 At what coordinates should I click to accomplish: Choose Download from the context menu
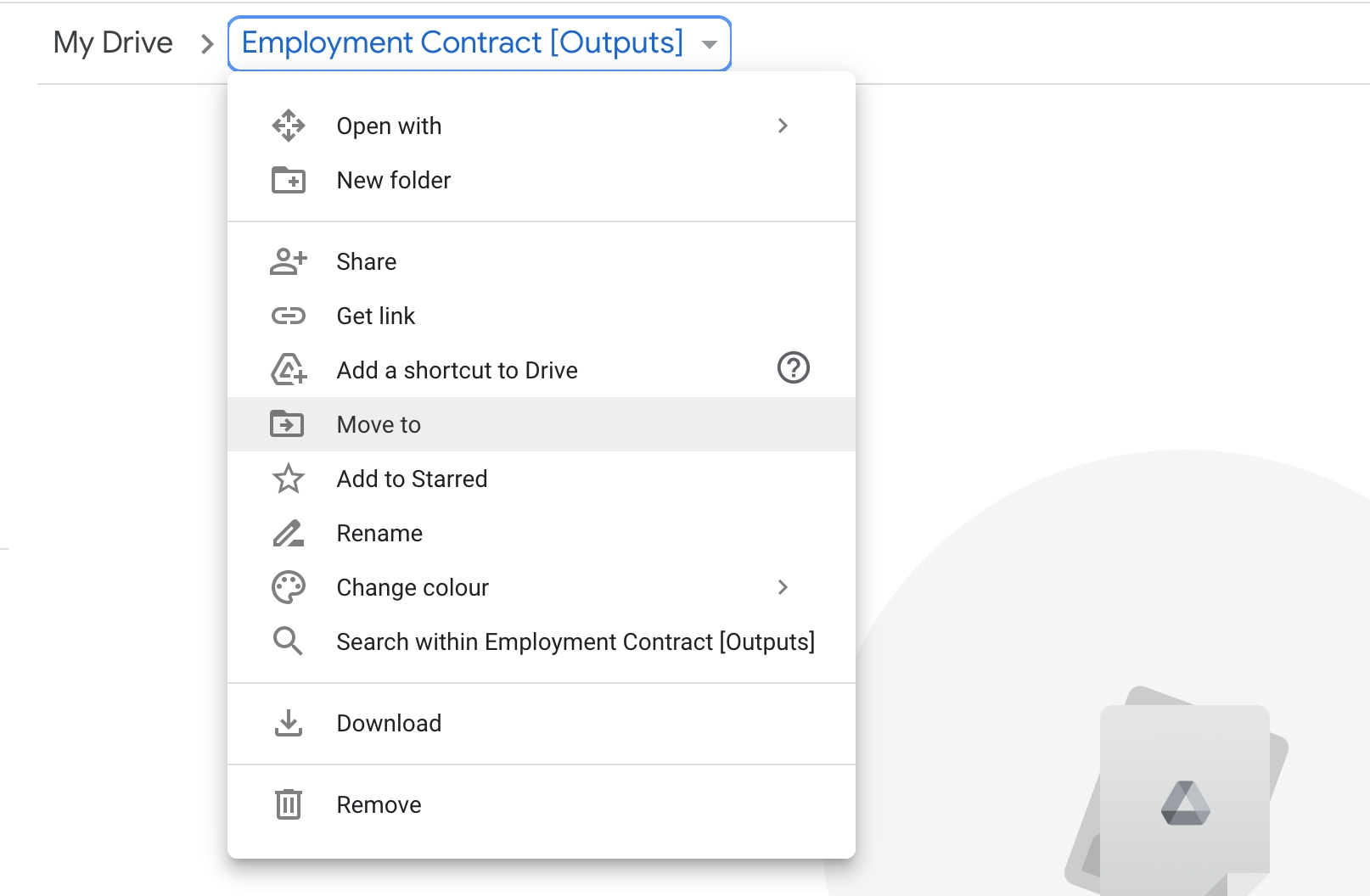389,723
